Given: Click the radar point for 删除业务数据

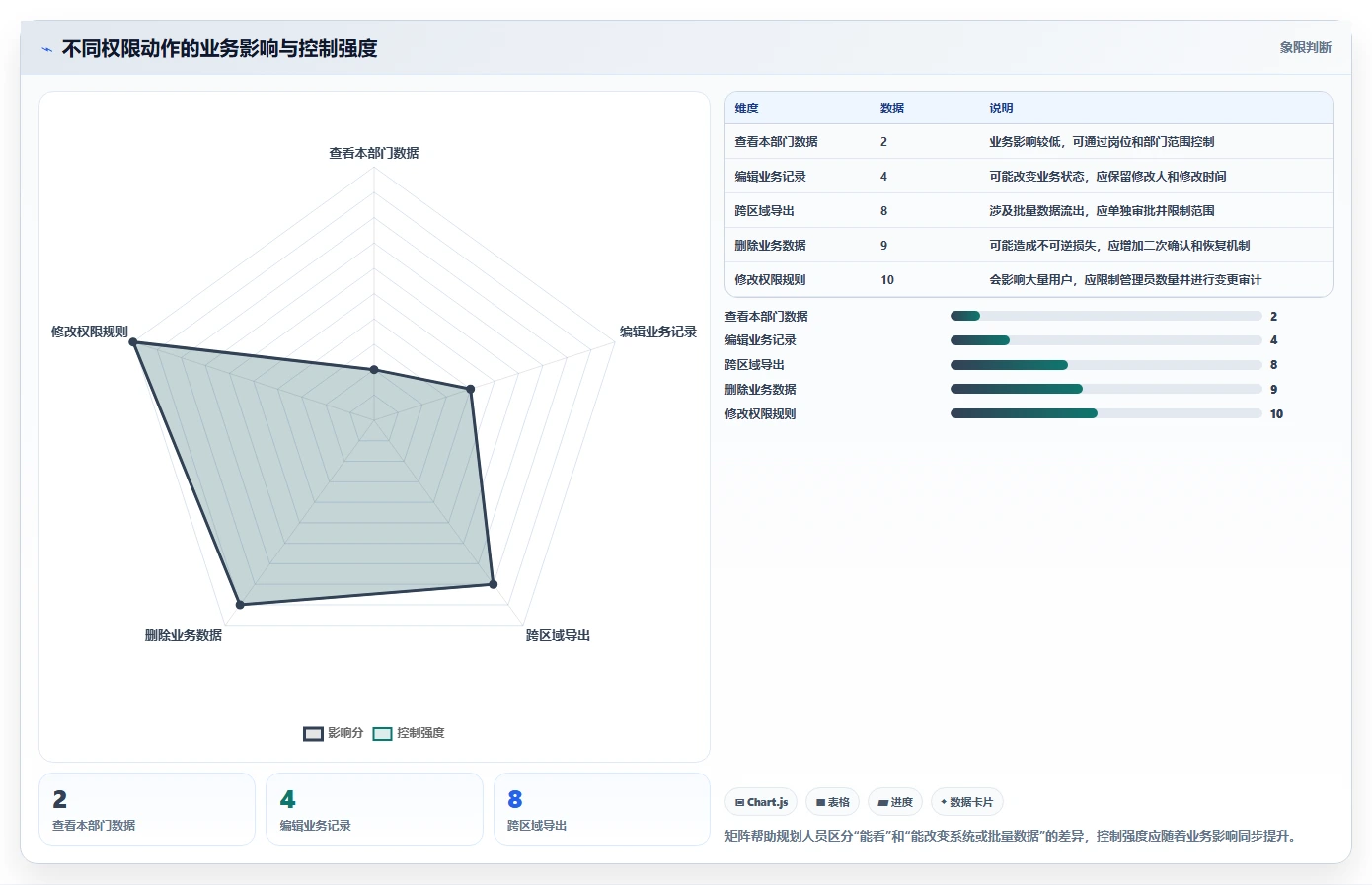Looking at the screenshot, I should point(240,604).
